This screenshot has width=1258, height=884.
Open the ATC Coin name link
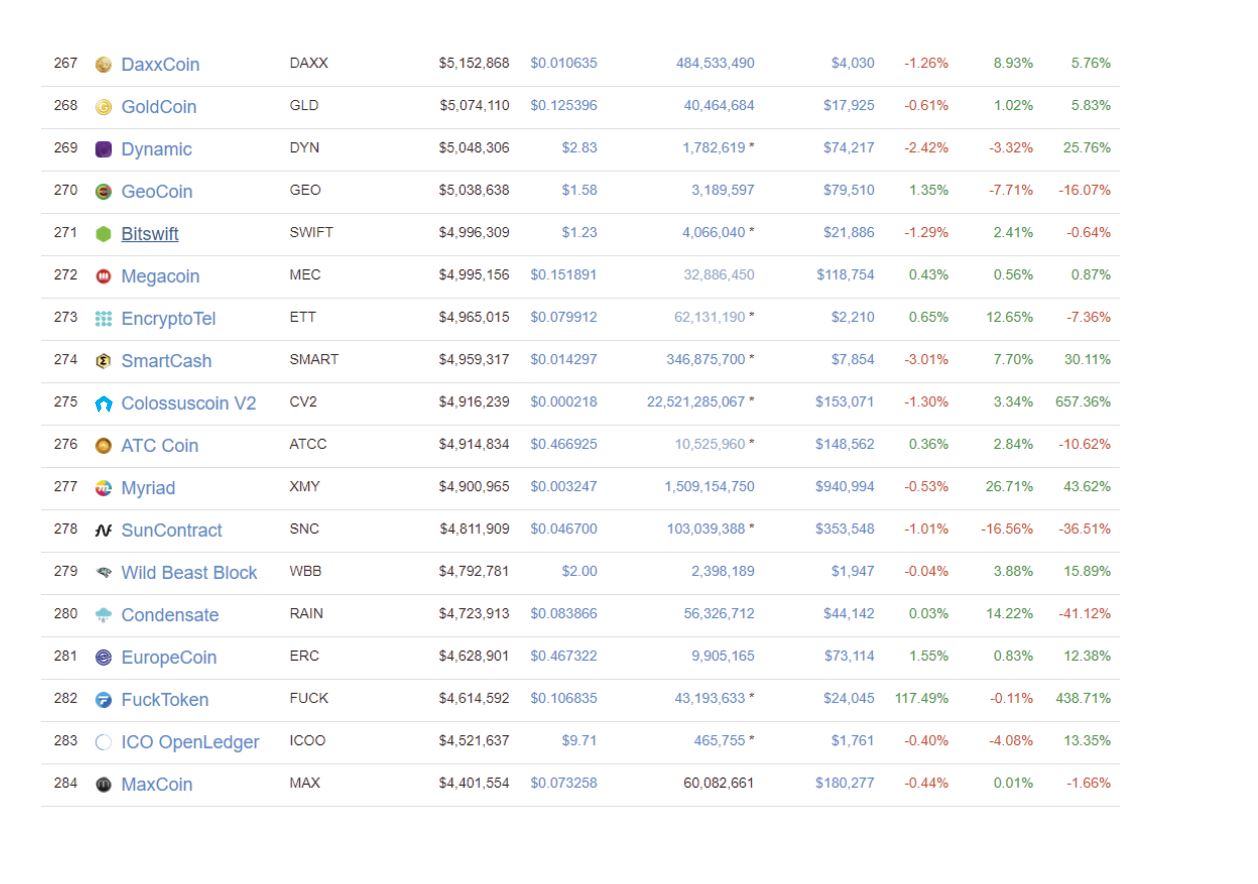coord(160,445)
